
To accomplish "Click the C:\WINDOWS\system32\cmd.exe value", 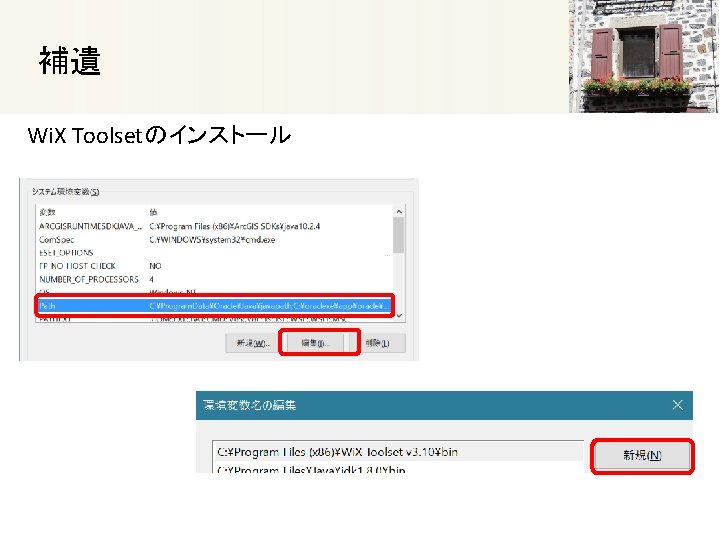I will 212,240.
